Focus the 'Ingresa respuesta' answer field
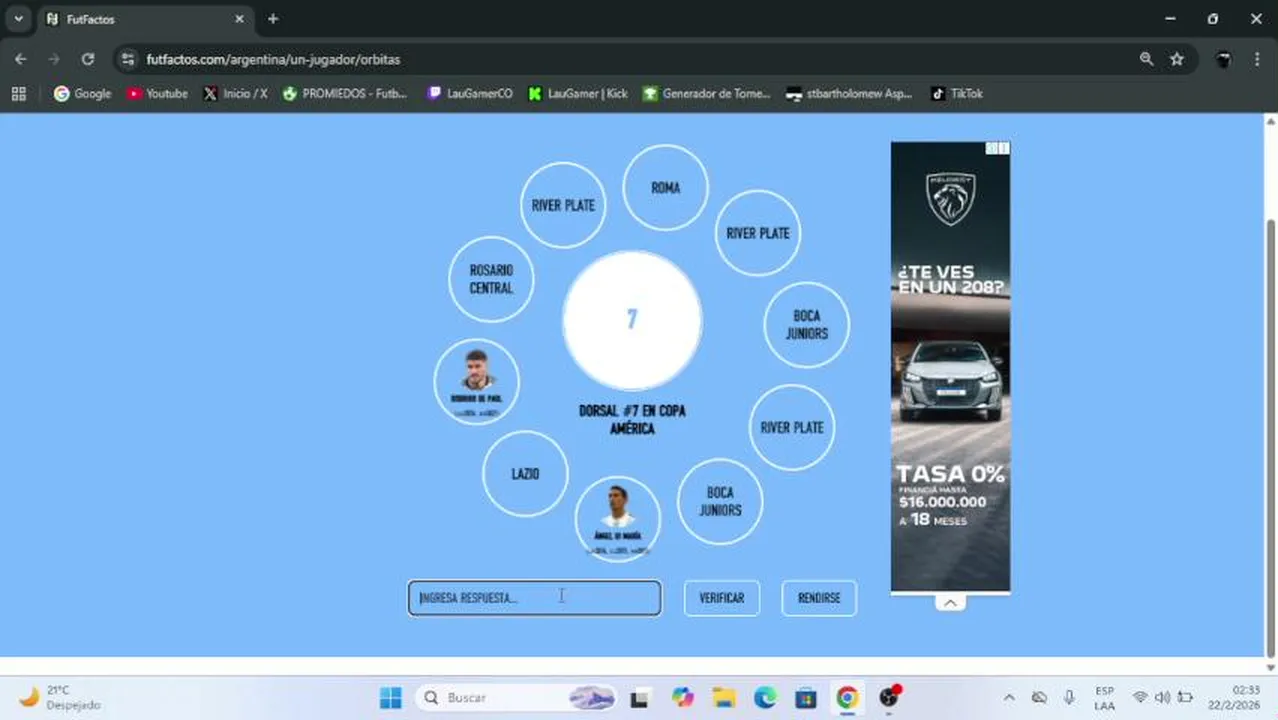Screen dimensions: 1278x720 coord(534,598)
